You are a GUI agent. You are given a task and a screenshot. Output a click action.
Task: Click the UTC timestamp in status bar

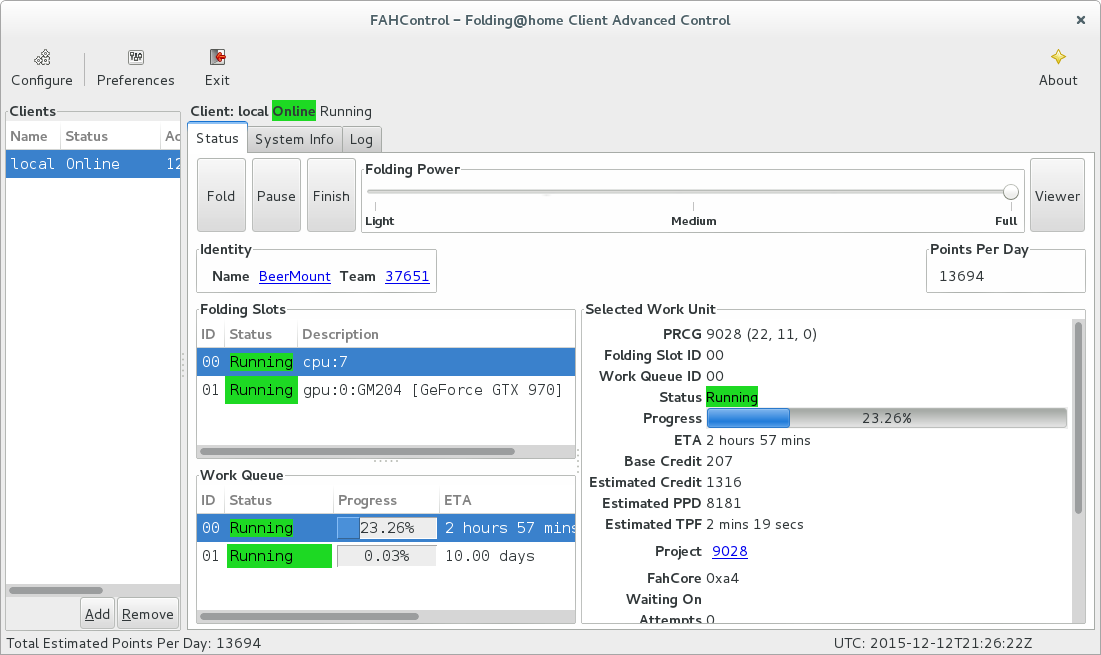[x=932, y=643]
